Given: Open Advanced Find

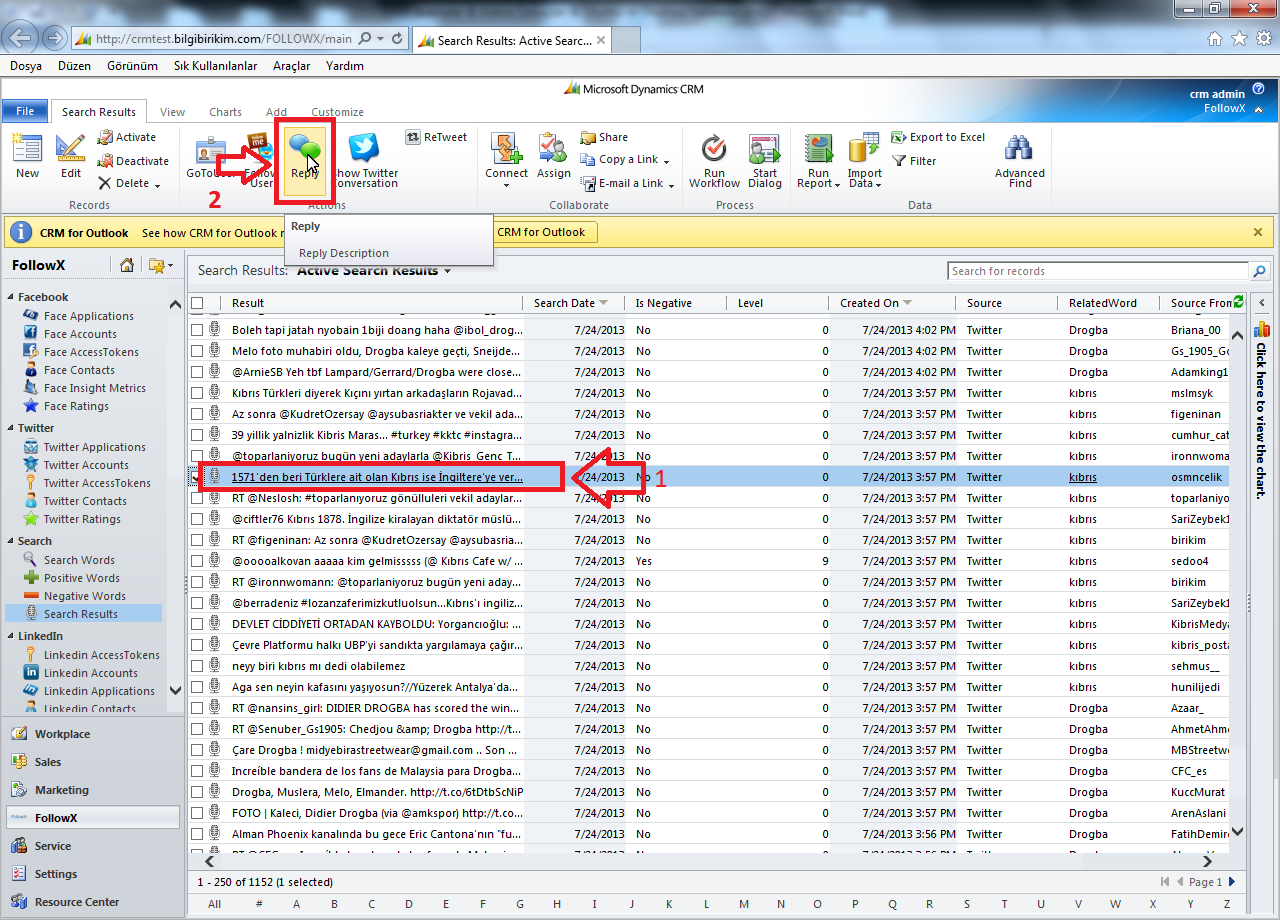Looking at the screenshot, I should (1019, 160).
